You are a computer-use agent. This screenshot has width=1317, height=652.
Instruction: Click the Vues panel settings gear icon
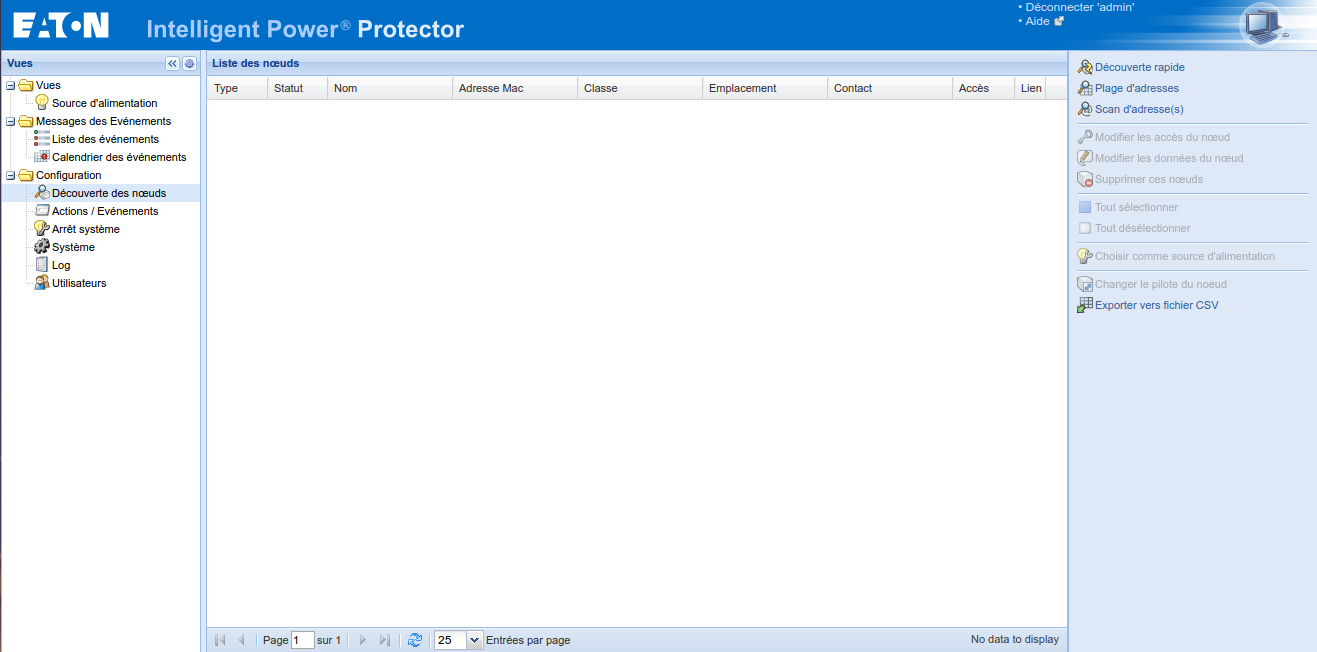189,63
